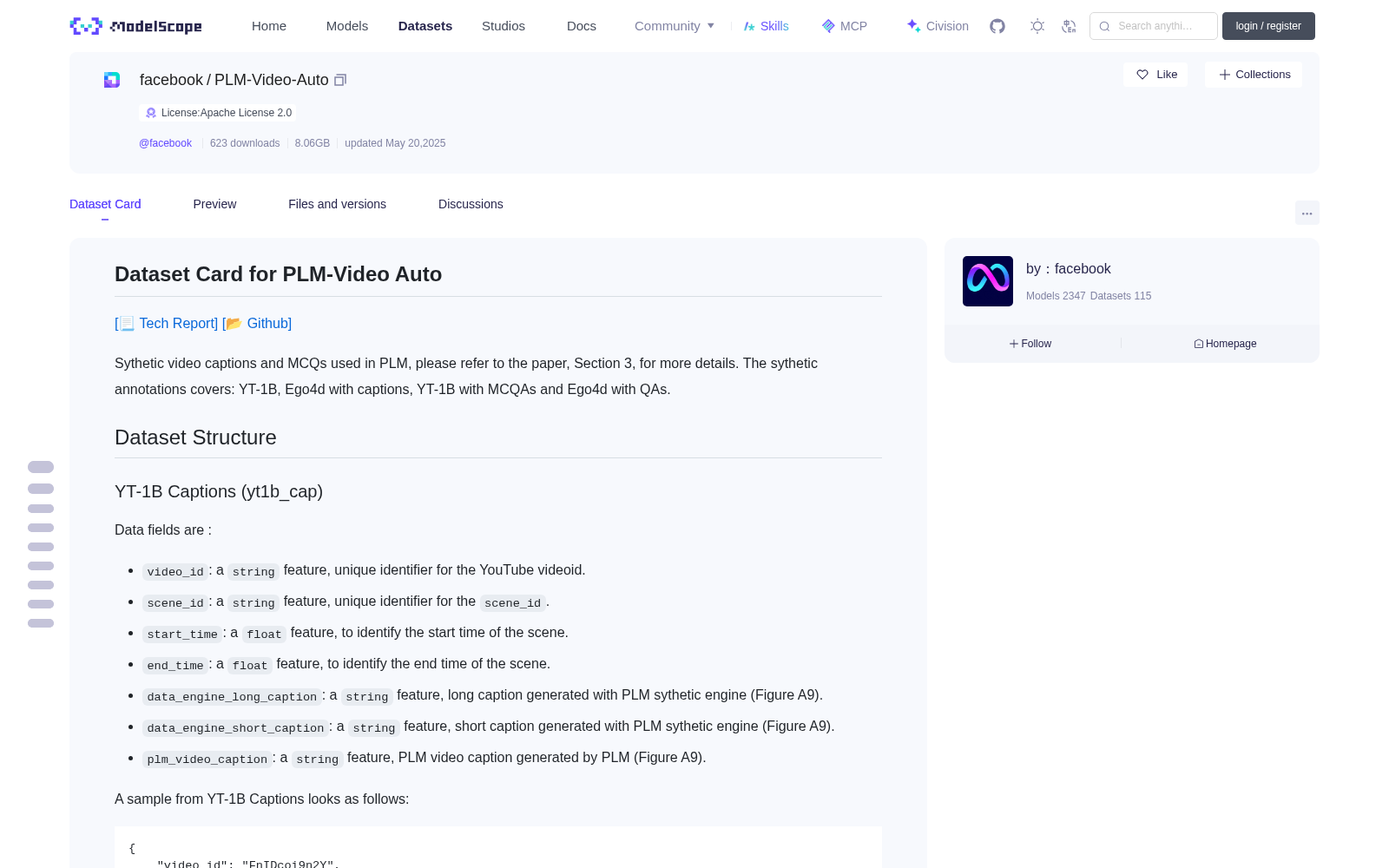Open the three-dots more options menu
This screenshot has height=868, width=1389.
point(1307,213)
